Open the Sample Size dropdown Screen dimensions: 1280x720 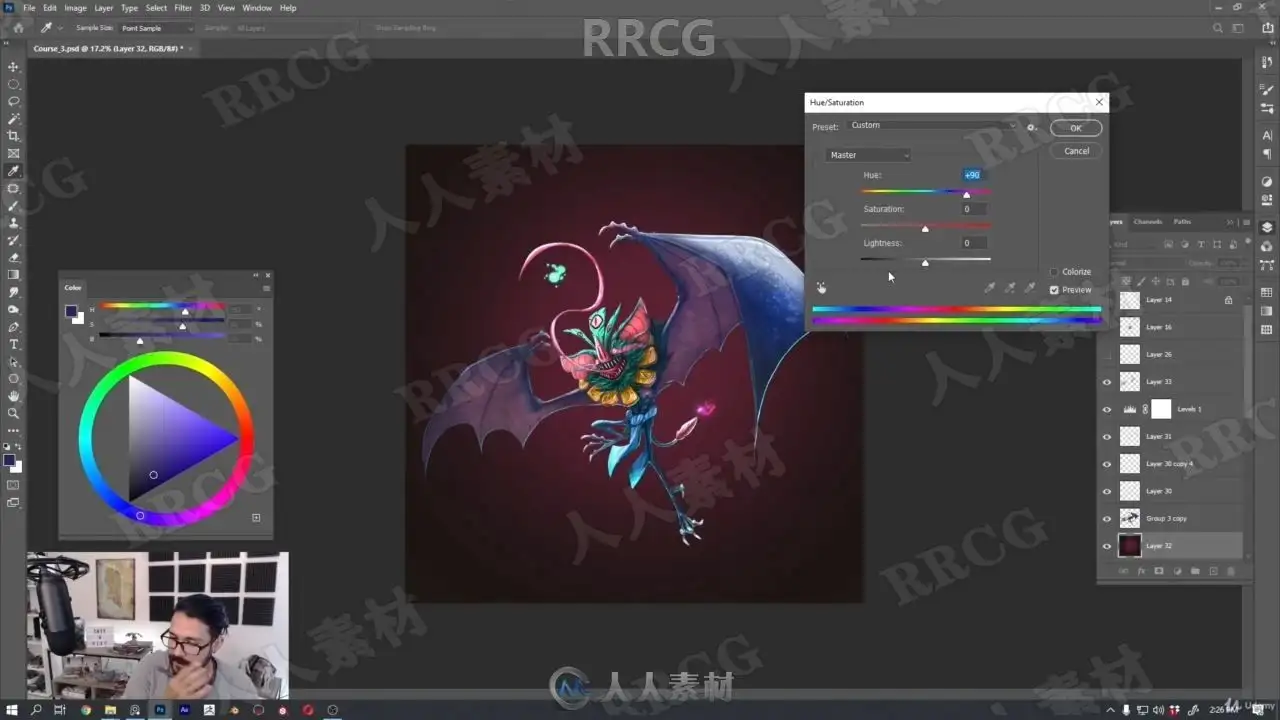point(157,28)
